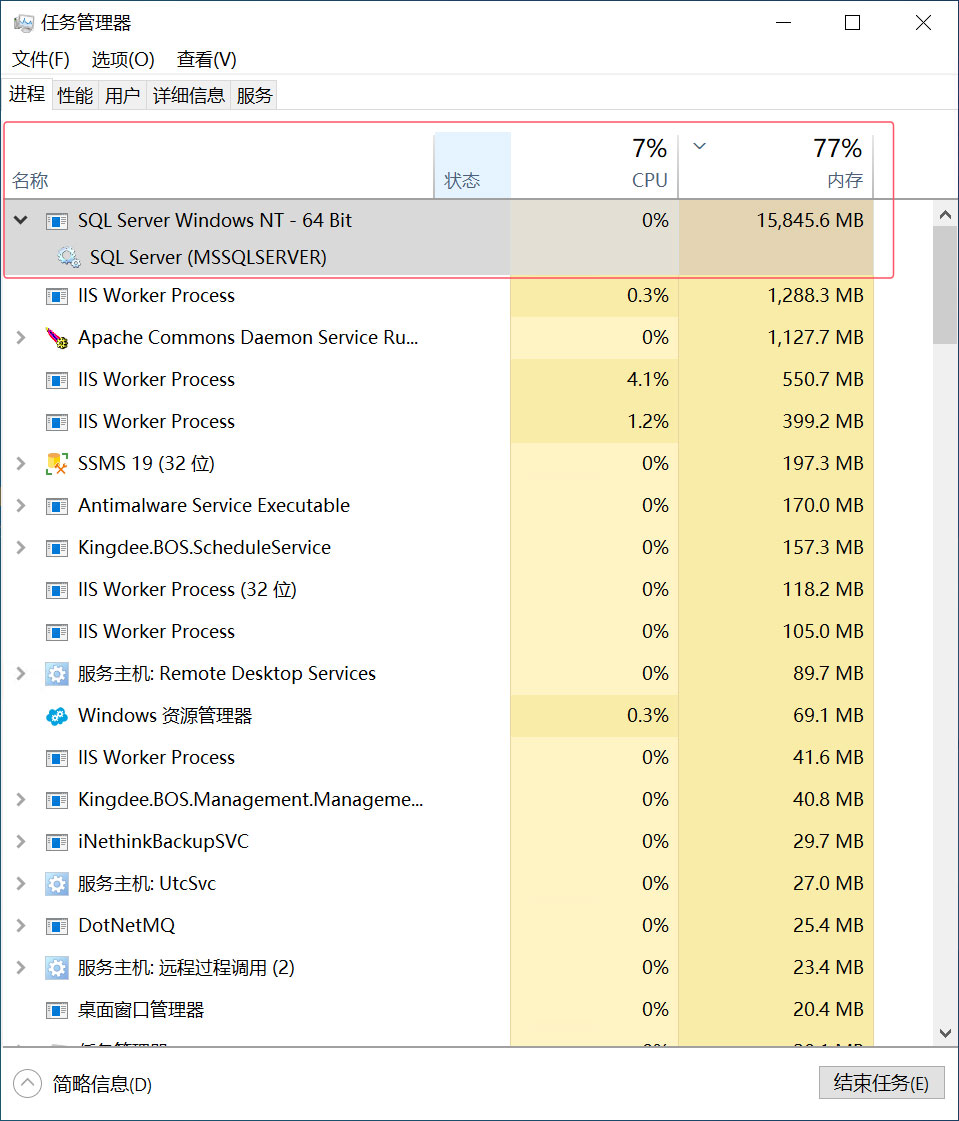
Task: Click the Antimalware Service Executable icon
Action: point(56,506)
